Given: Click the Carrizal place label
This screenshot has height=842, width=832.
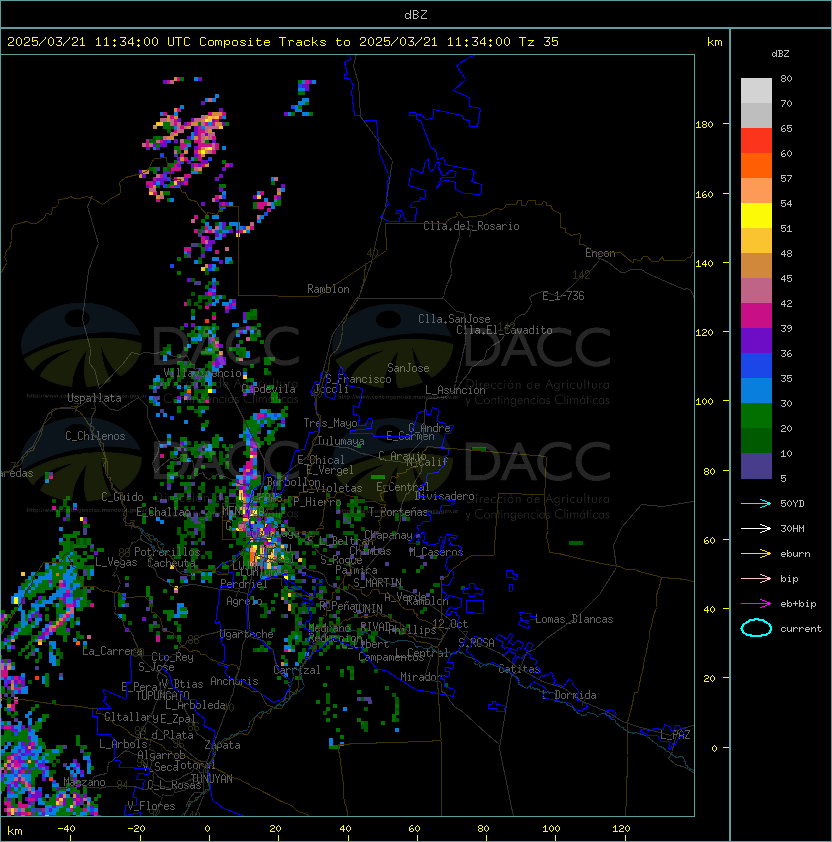Looking at the screenshot, I should (296, 670).
